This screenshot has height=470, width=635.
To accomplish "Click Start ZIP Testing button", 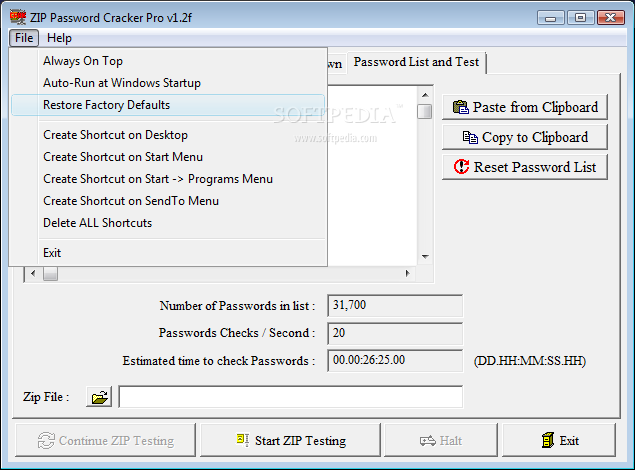I will [x=290, y=440].
